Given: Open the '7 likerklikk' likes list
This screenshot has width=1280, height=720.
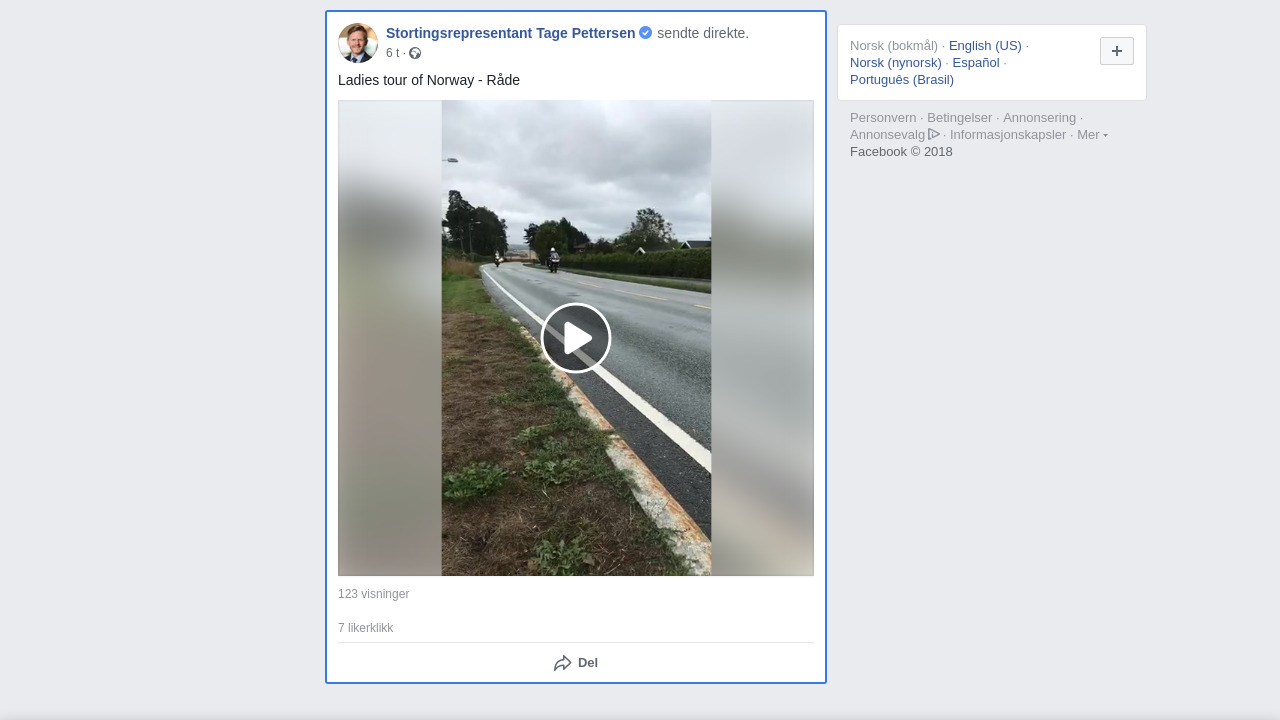Looking at the screenshot, I should 365,628.
